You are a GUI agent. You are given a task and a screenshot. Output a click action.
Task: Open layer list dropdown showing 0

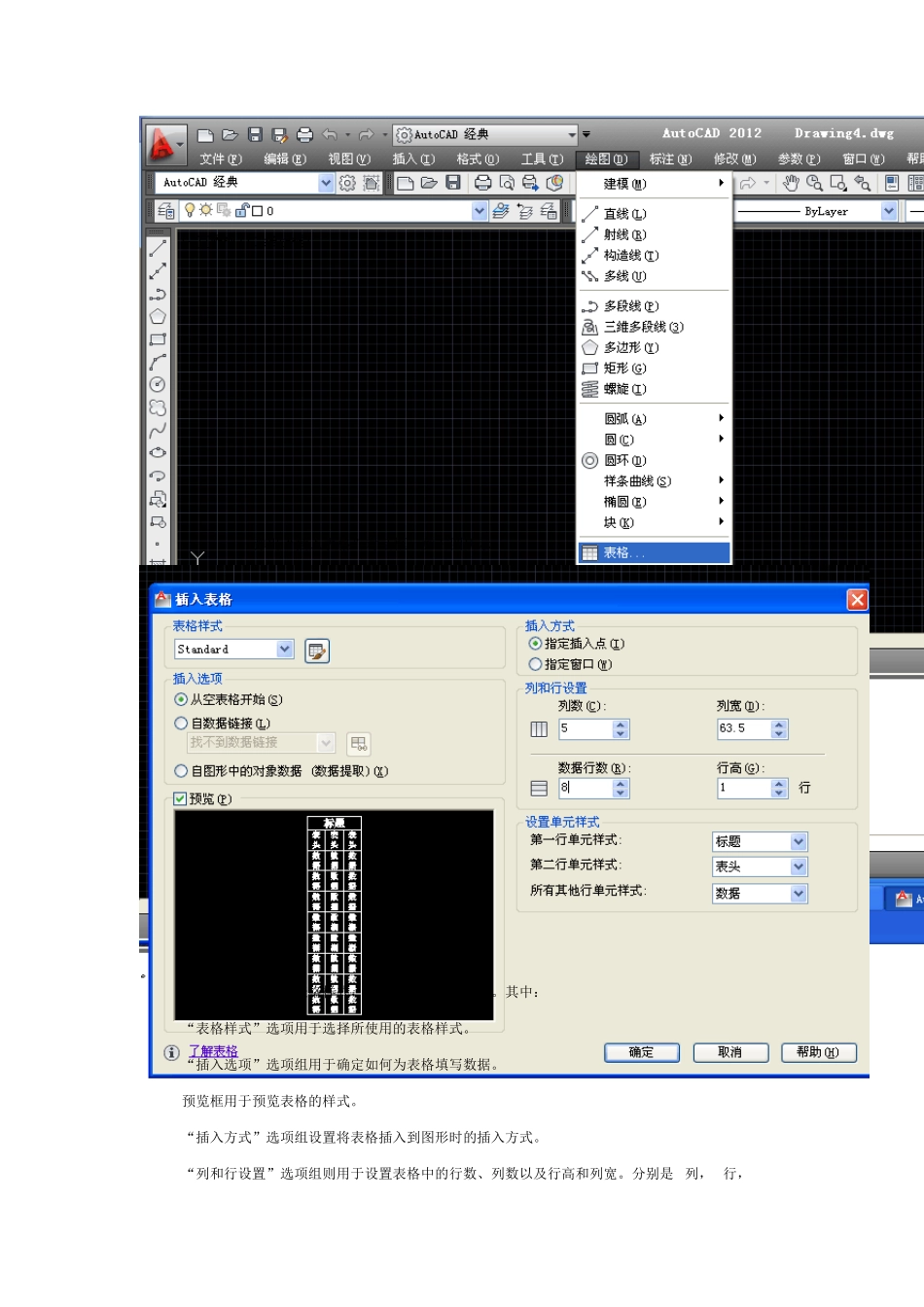[480, 210]
